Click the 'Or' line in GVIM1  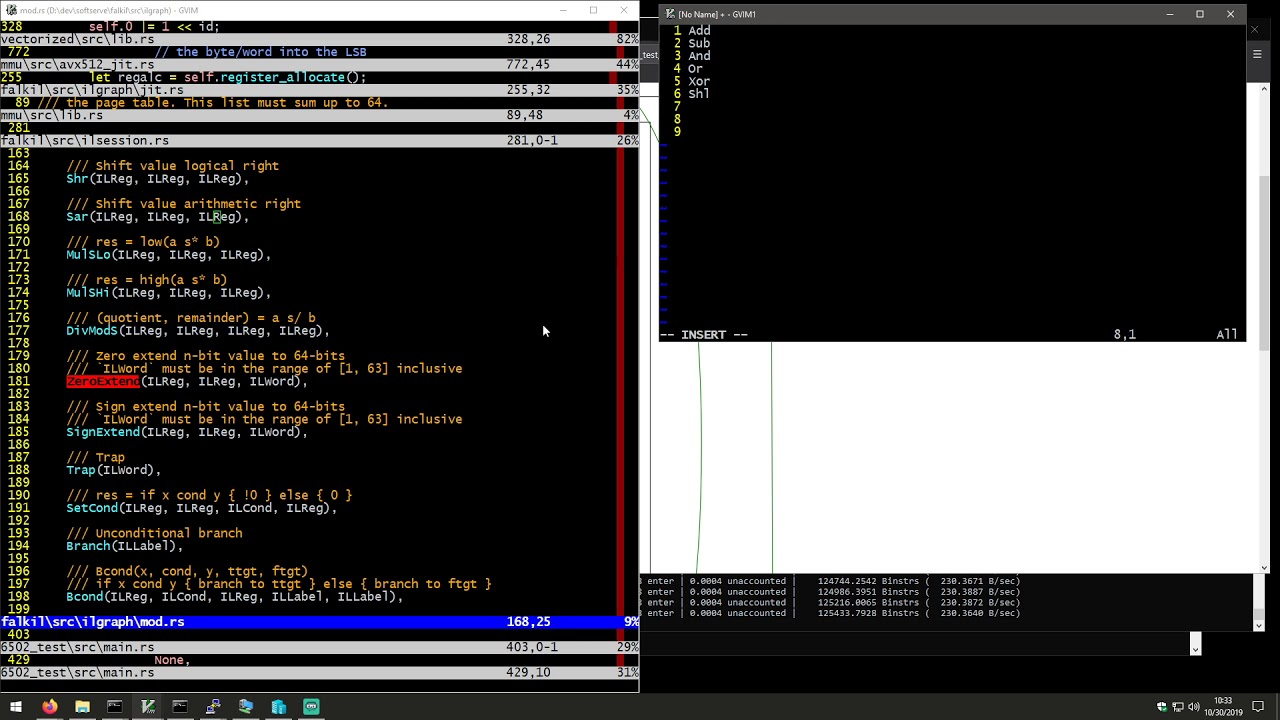(x=695, y=69)
